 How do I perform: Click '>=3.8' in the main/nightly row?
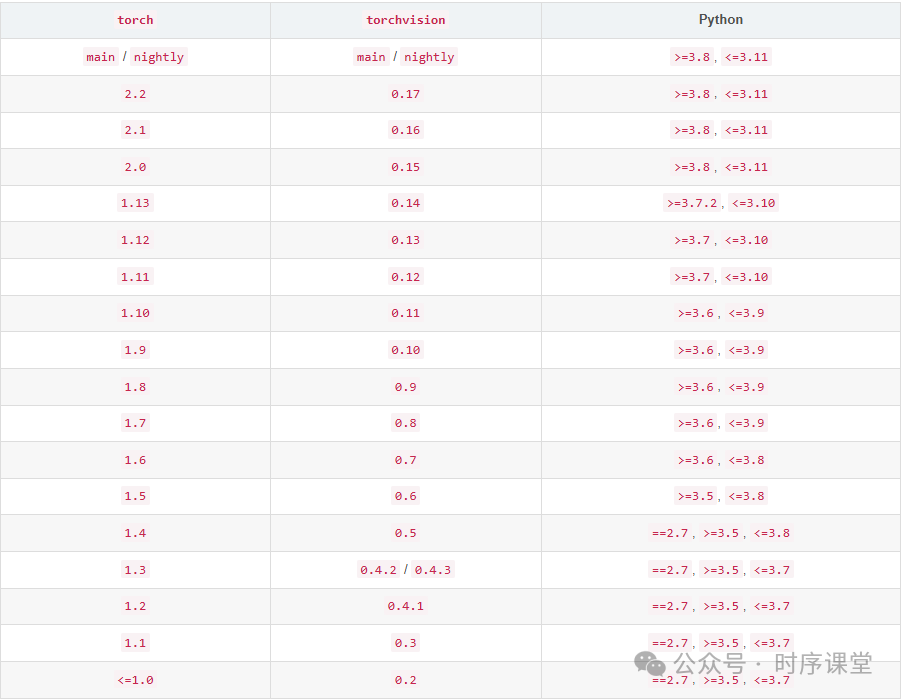692,57
